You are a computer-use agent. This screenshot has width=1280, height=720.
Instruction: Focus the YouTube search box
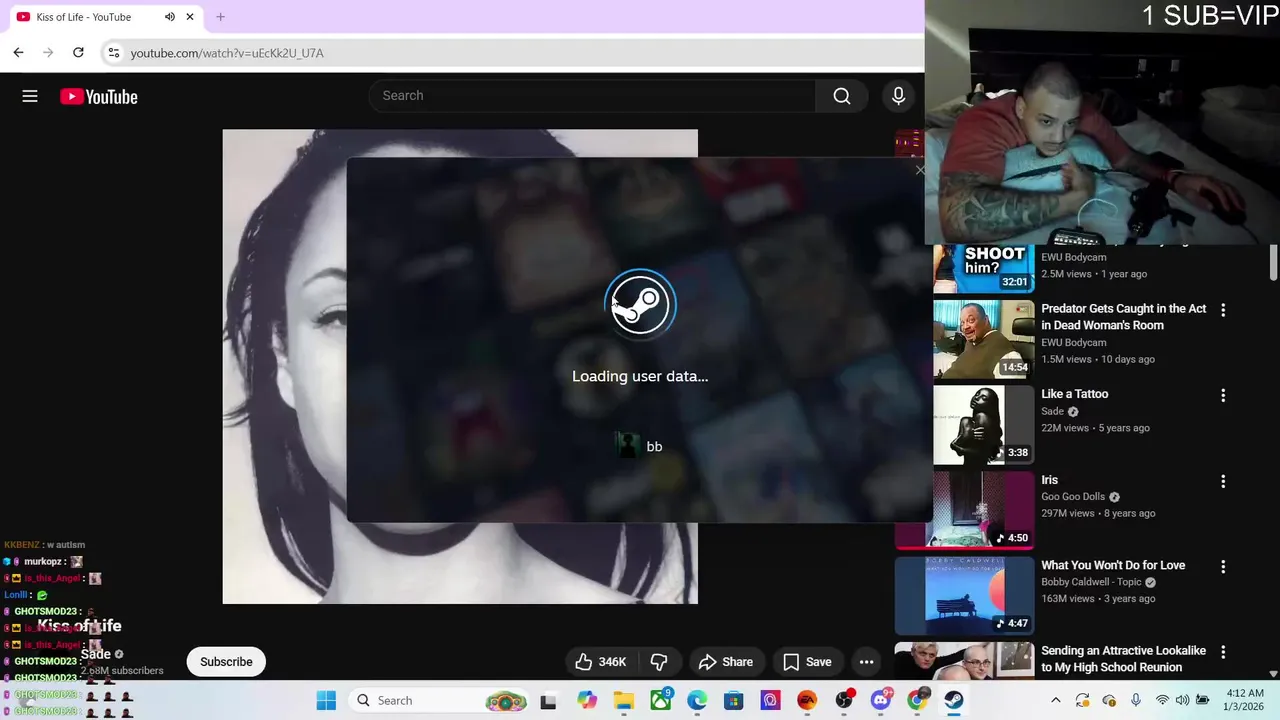tap(593, 96)
